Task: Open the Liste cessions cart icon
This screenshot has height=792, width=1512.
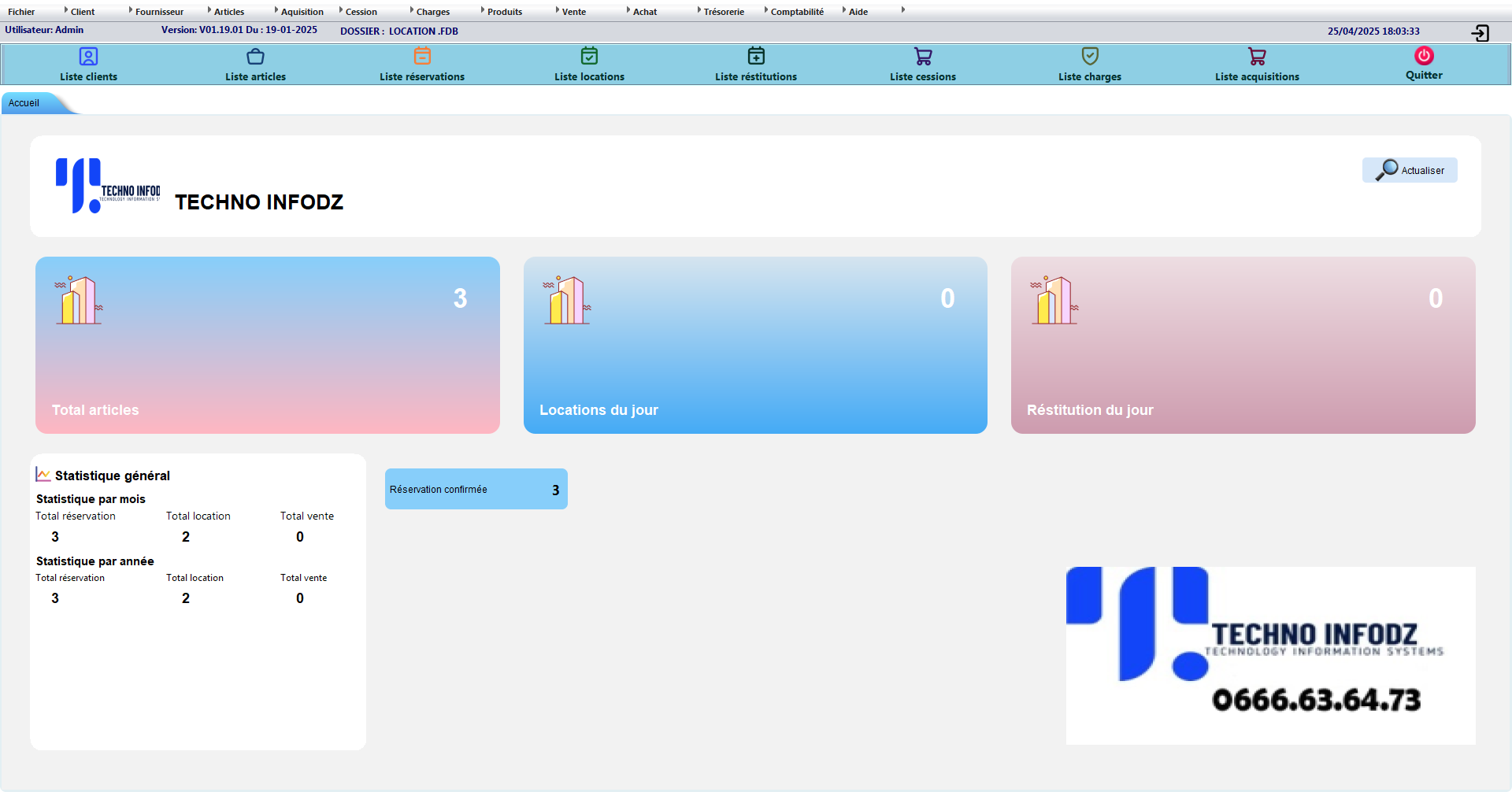Action: [923, 57]
